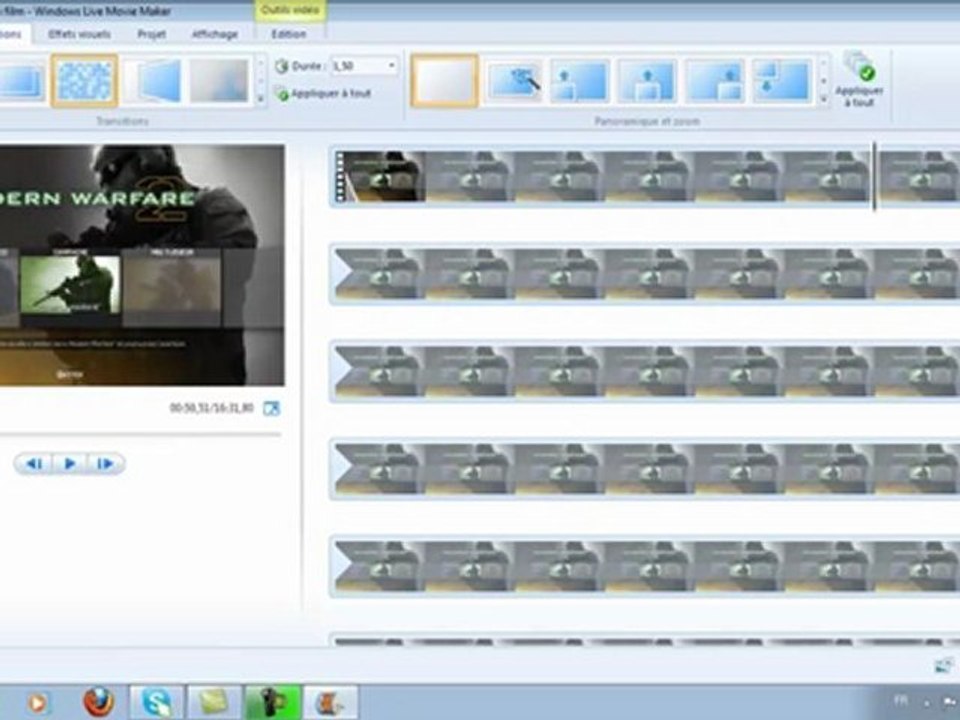Click the playhead marker on the first timeline row
960x720 pixels.
point(874,176)
